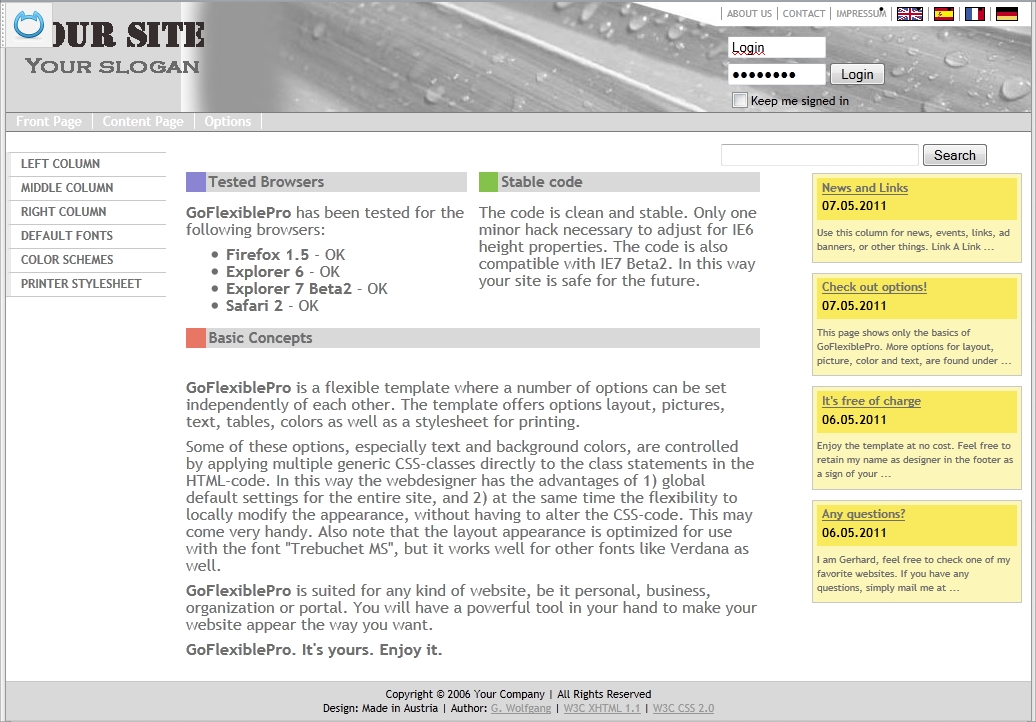
Task: Click the YOUR SLOGAN header text
Action: coord(112,66)
